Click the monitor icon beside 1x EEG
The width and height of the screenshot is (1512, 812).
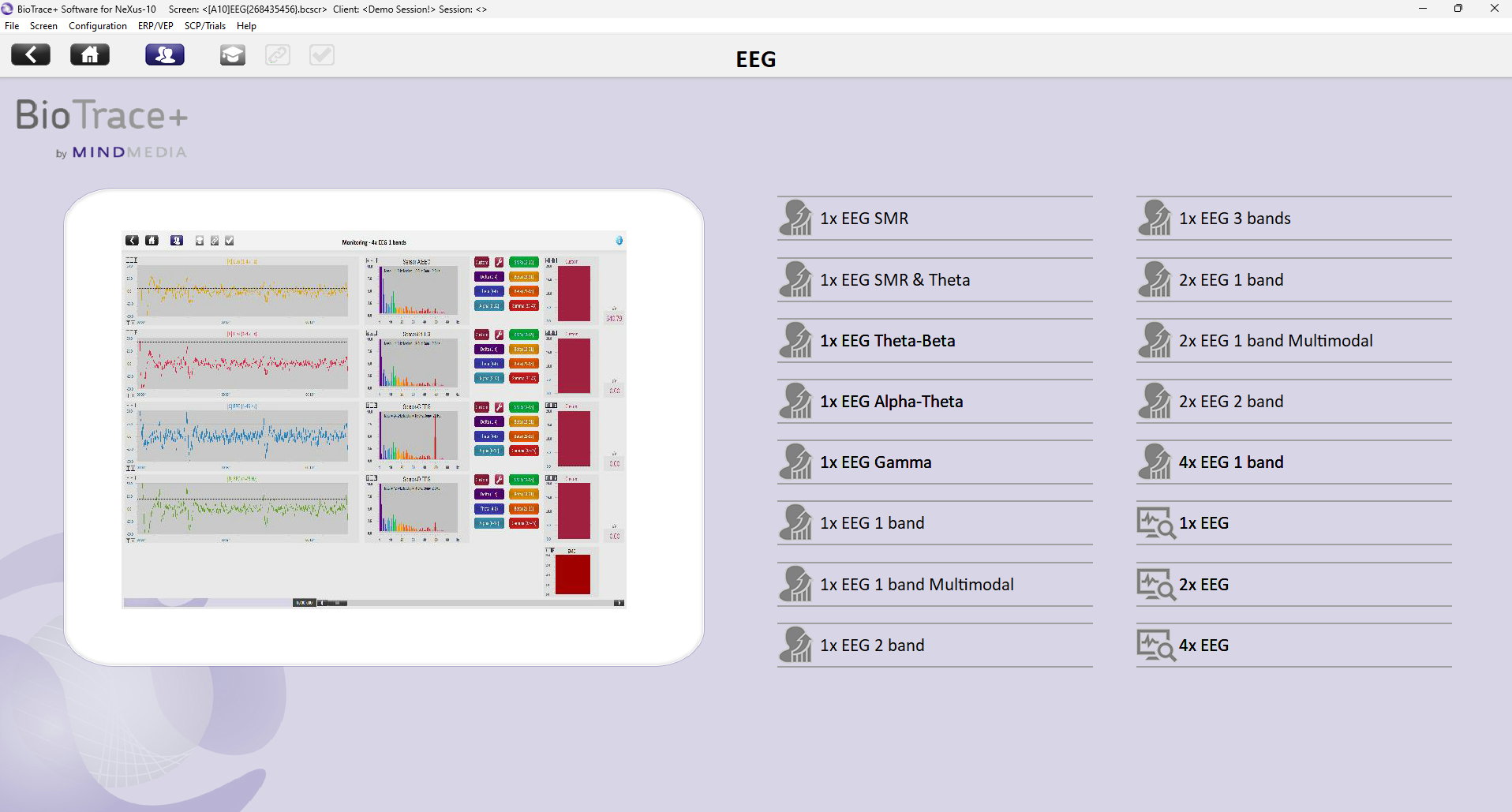click(1155, 523)
